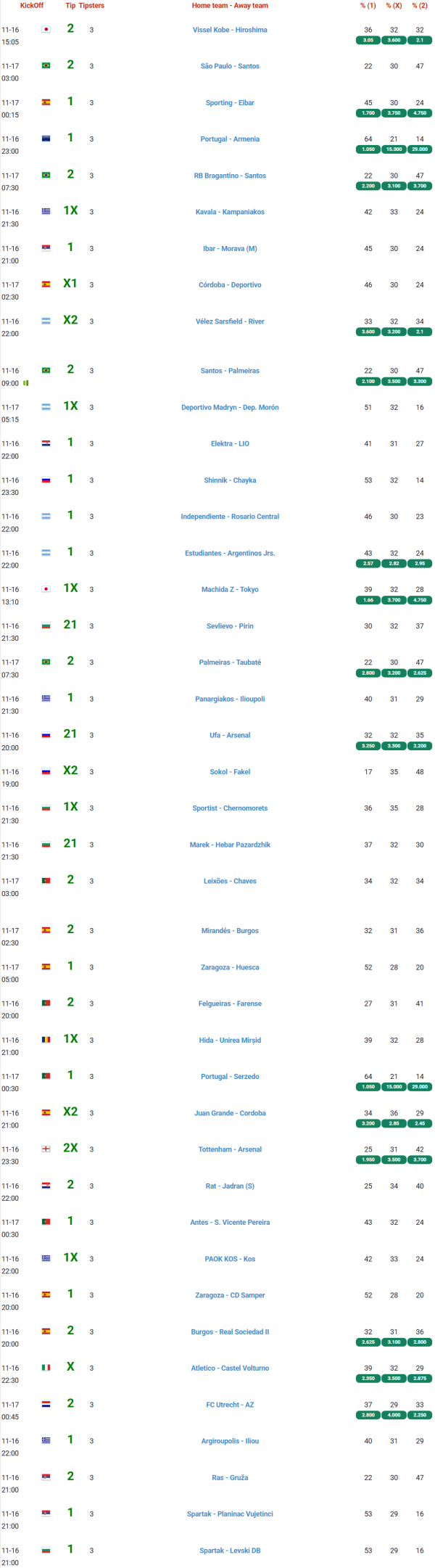Click the Croatia flag beside Elektra - LIO
This screenshot has width=435, height=1568.
[x=46, y=443]
